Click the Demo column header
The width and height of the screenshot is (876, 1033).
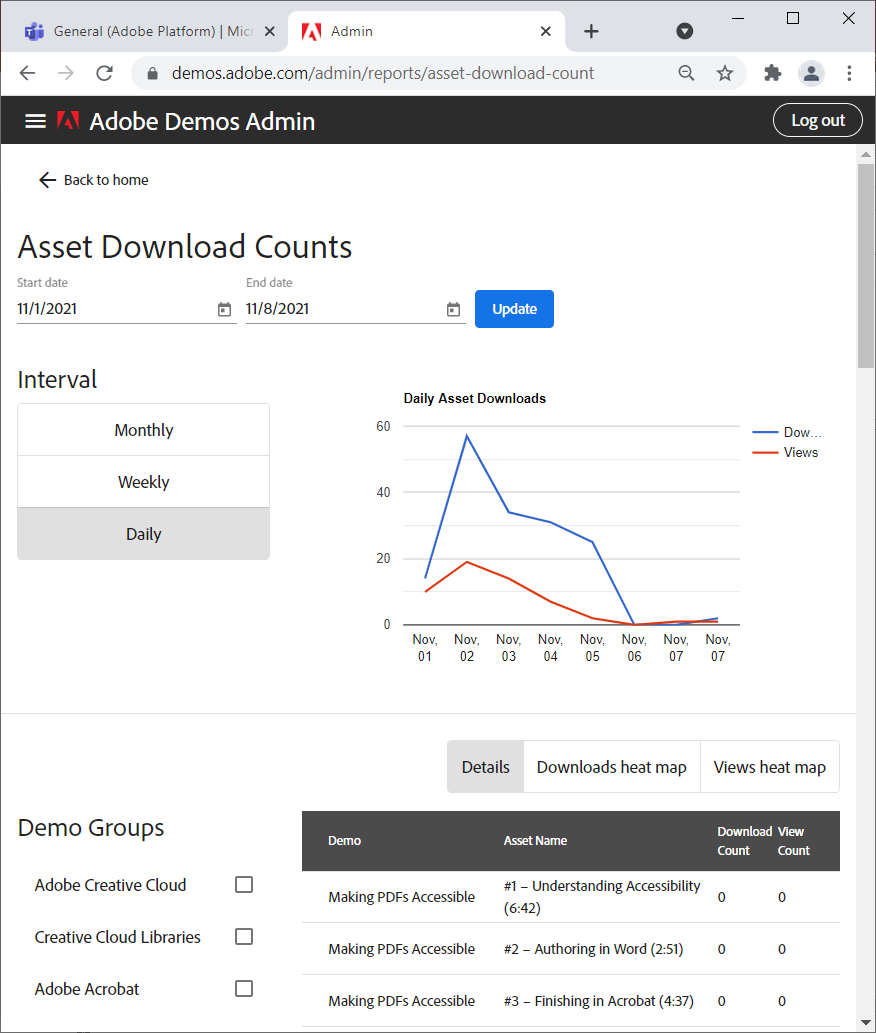point(344,841)
